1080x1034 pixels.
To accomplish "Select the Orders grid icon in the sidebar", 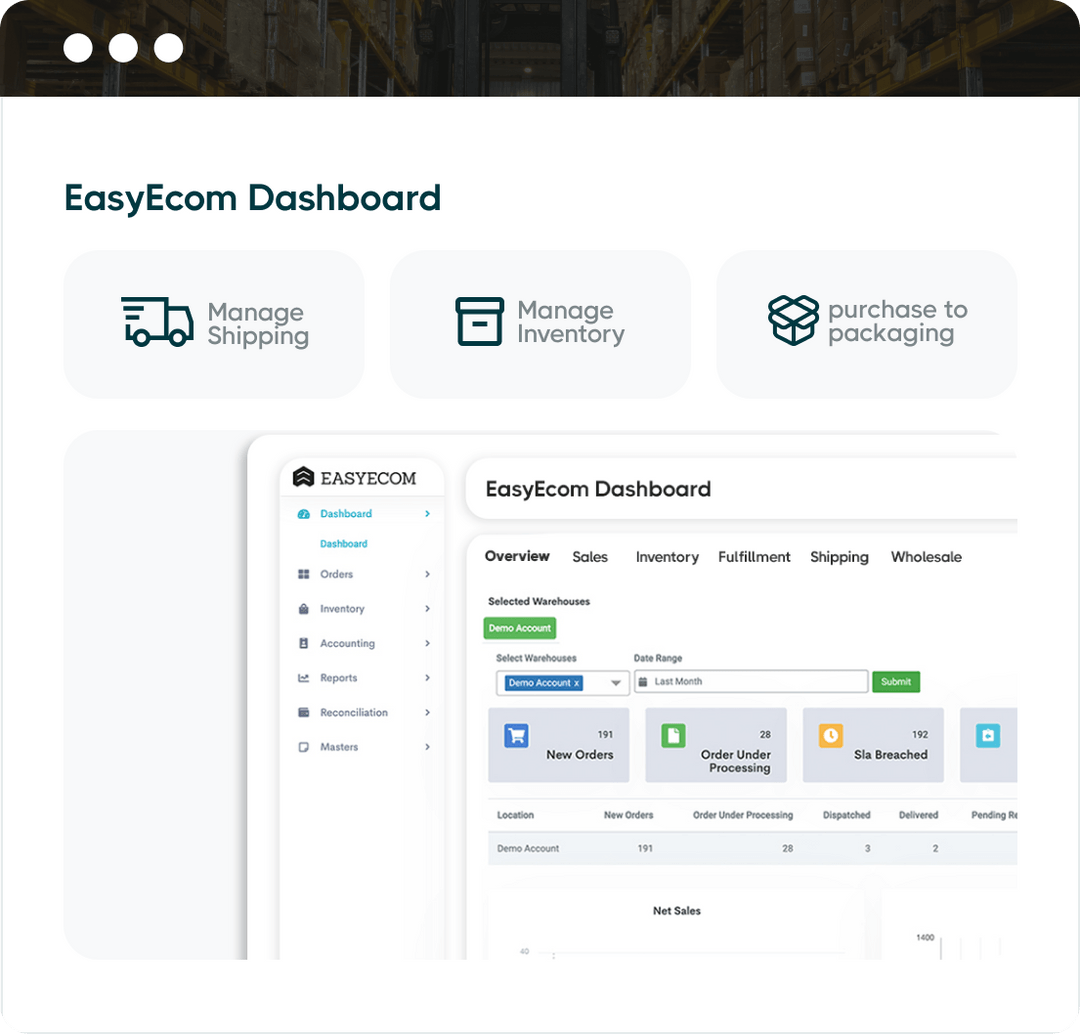I will pos(306,574).
